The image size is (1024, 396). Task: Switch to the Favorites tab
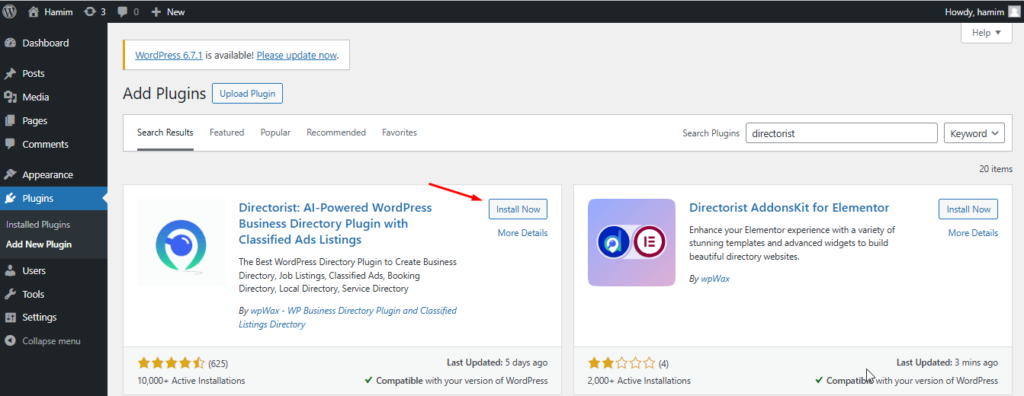pyautogui.click(x=400, y=133)
